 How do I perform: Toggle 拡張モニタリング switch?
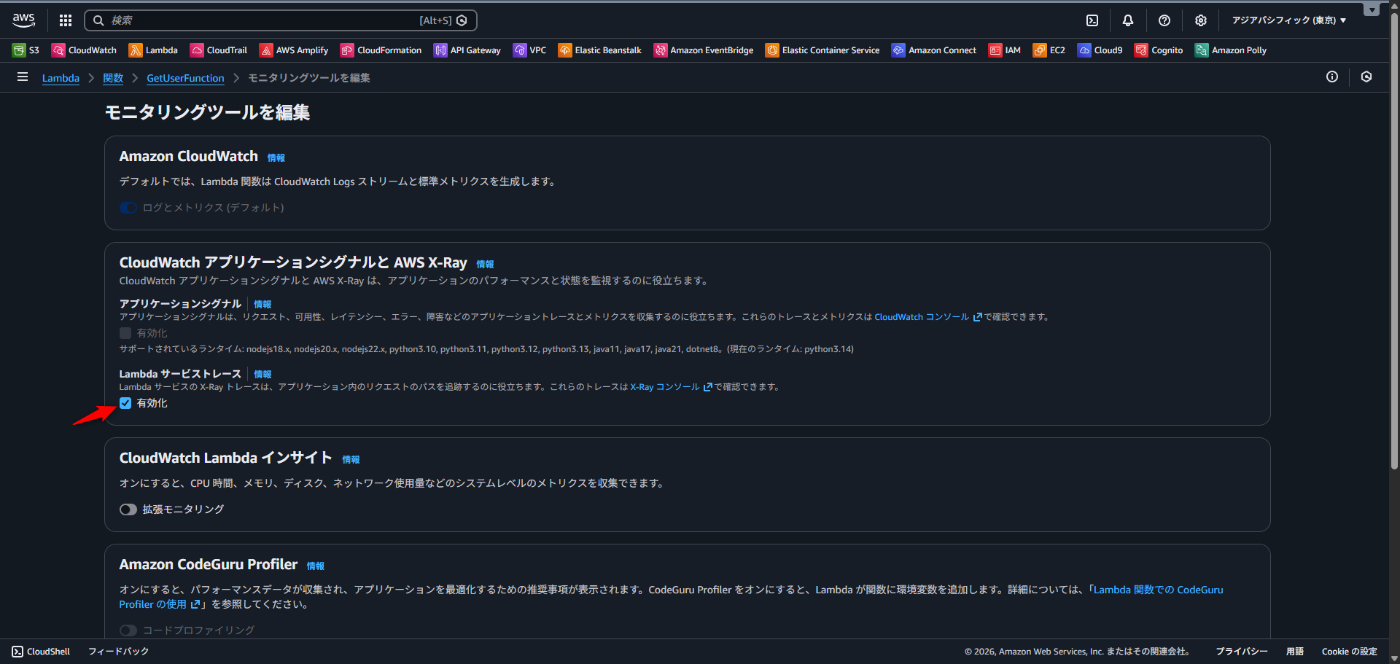[x=128, y=509]
